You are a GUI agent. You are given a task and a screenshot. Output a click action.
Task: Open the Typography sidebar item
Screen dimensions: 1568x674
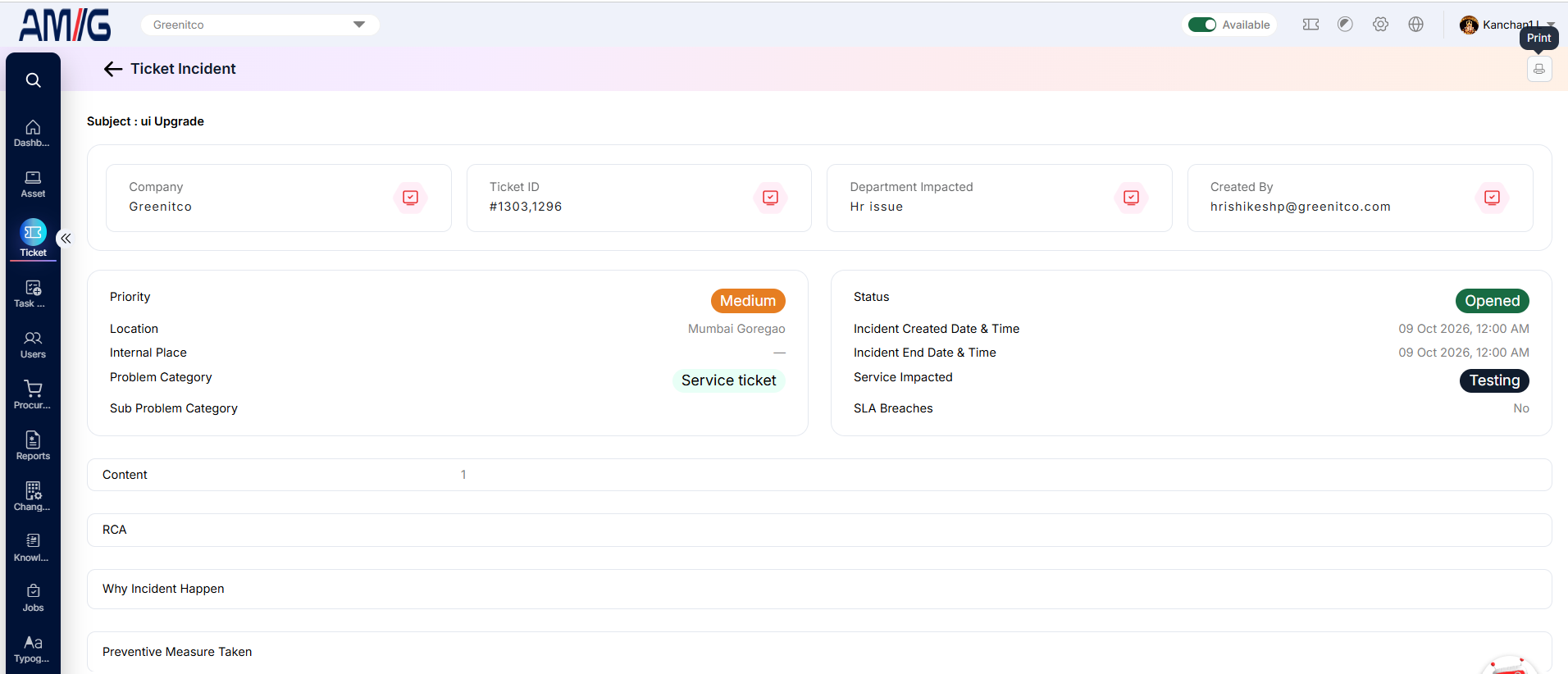click(x=33, y=649)
